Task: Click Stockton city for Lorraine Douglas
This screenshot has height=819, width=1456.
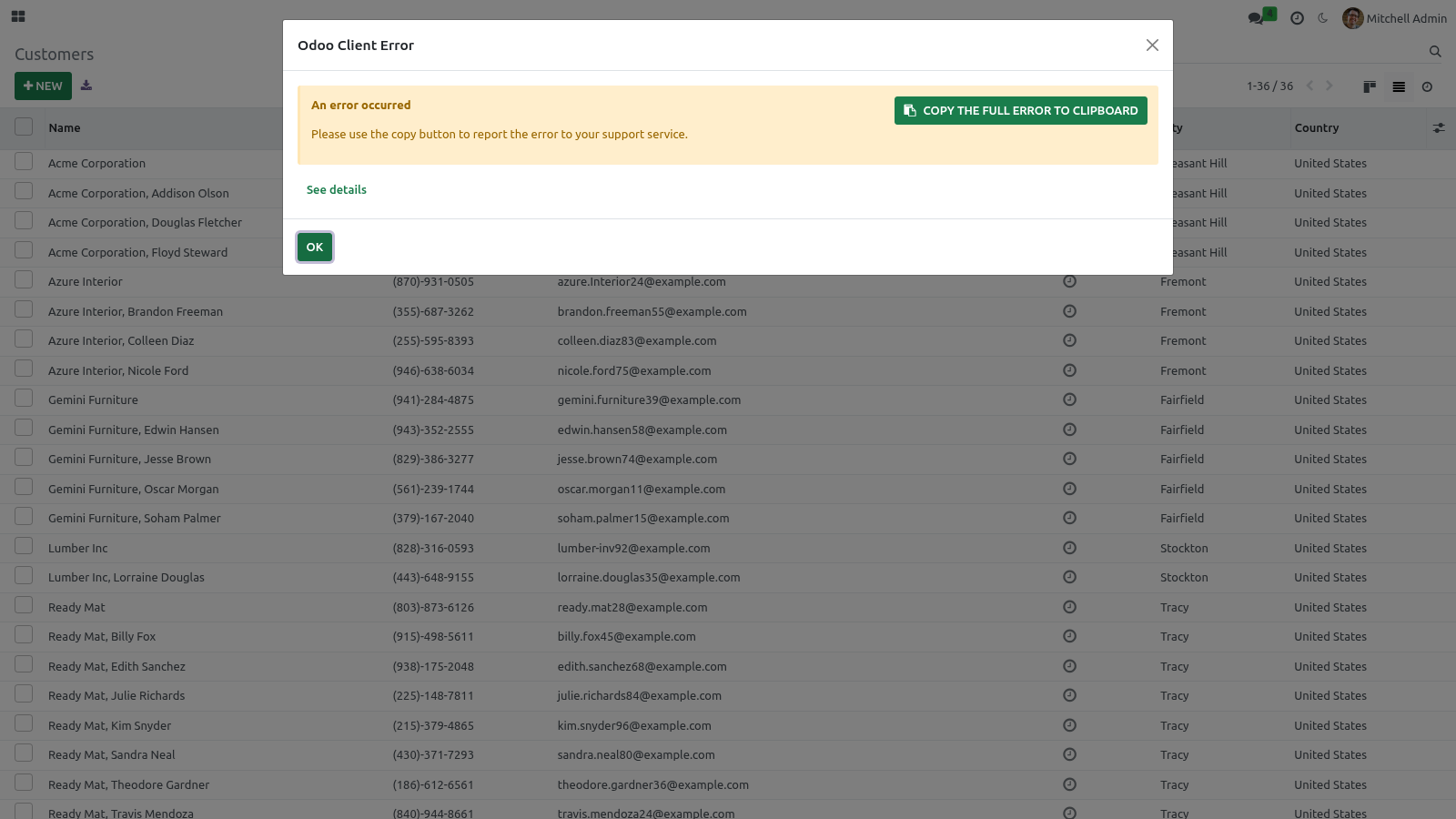Action: click(x=1184, y=578)
